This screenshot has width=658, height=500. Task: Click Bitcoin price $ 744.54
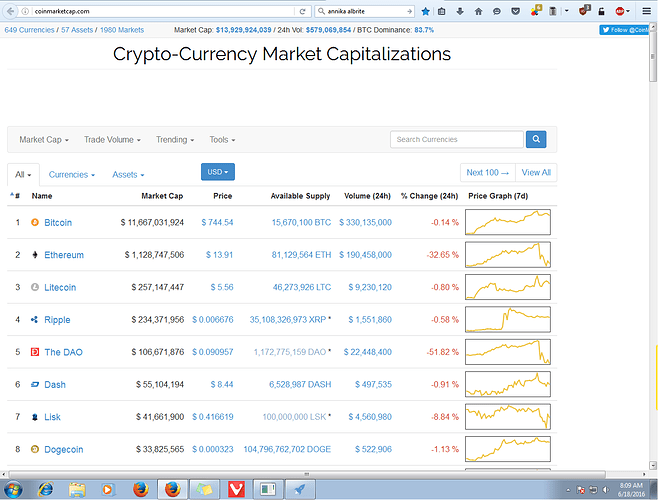point(217,222)
